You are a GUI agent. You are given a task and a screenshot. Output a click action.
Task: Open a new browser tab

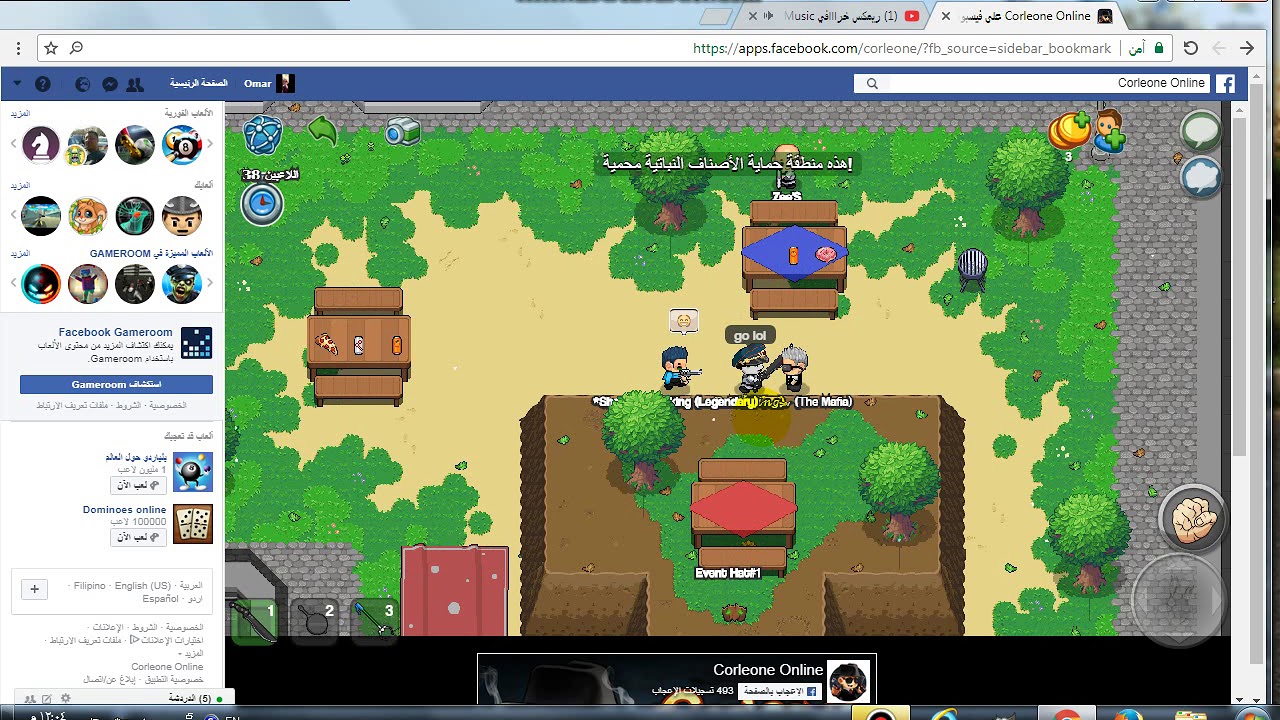point(716,17)
